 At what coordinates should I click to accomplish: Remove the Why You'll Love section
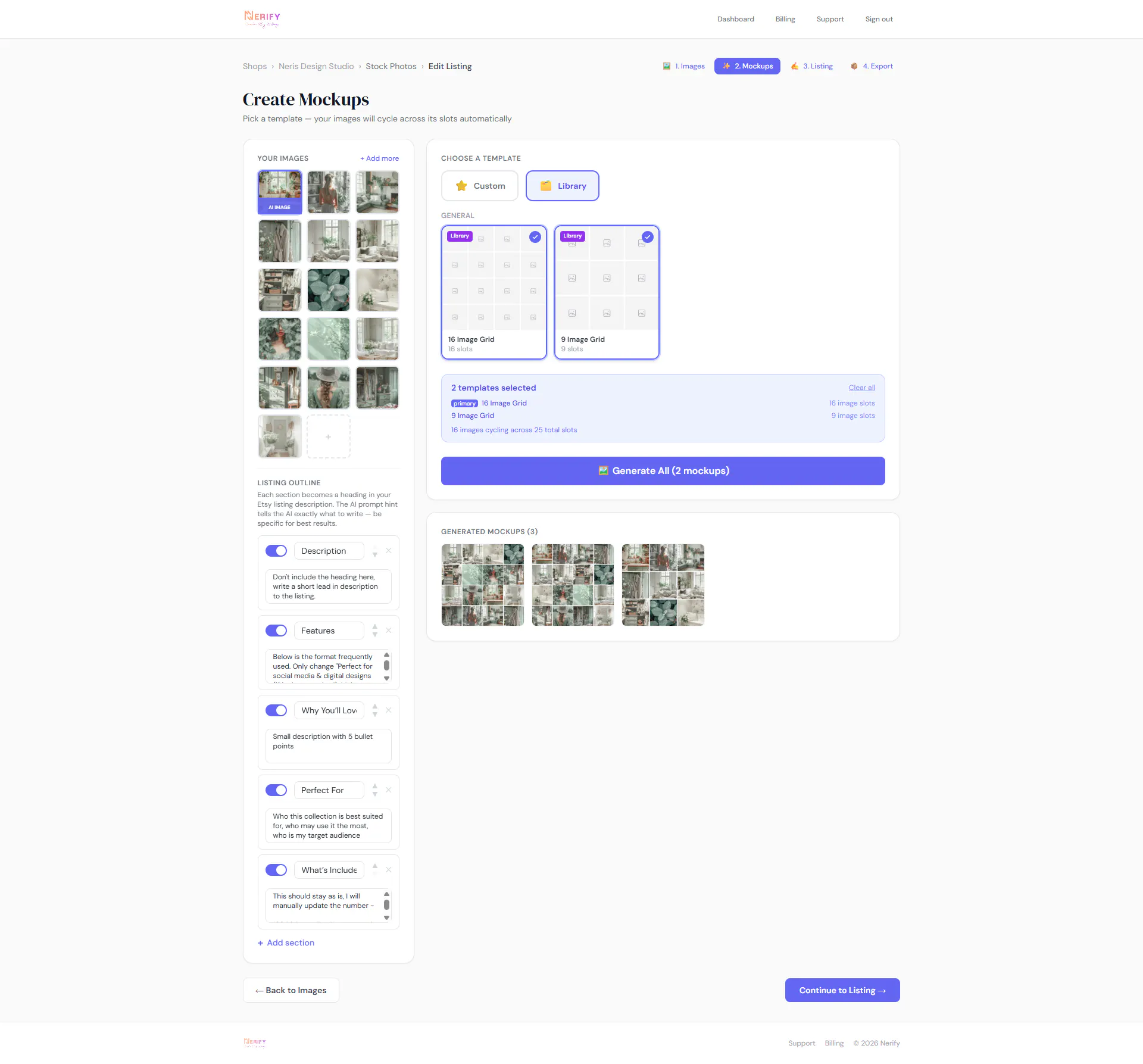click(x=389, y=710)
